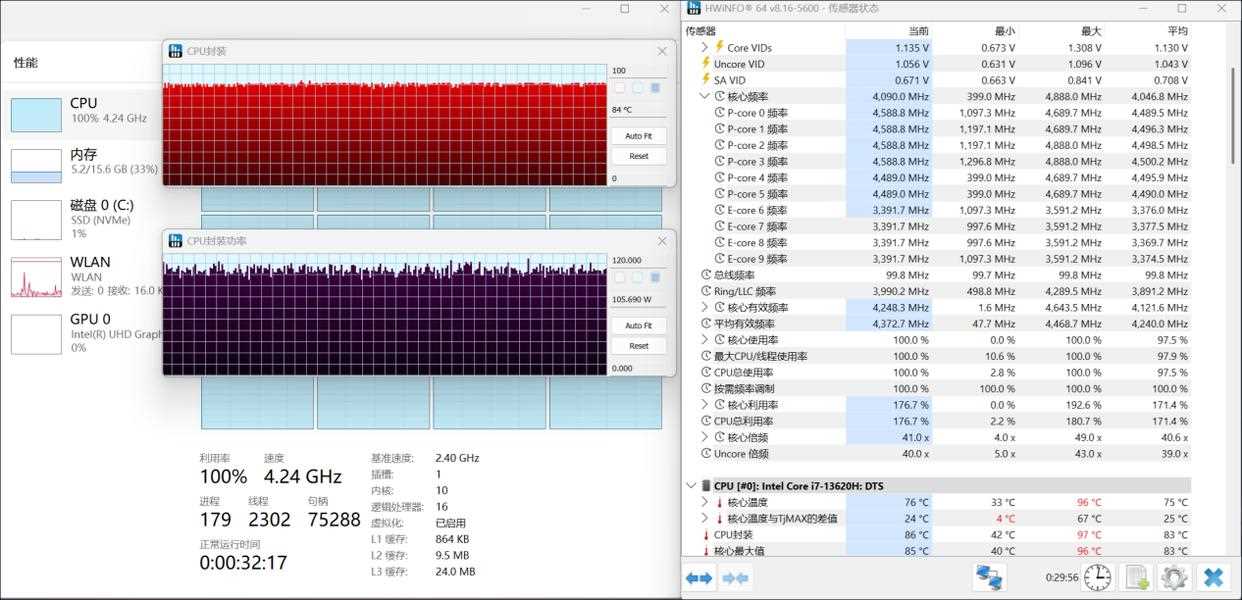Toggle first checkbox in CPU封装 temperature graph window

tap(620, 88)
